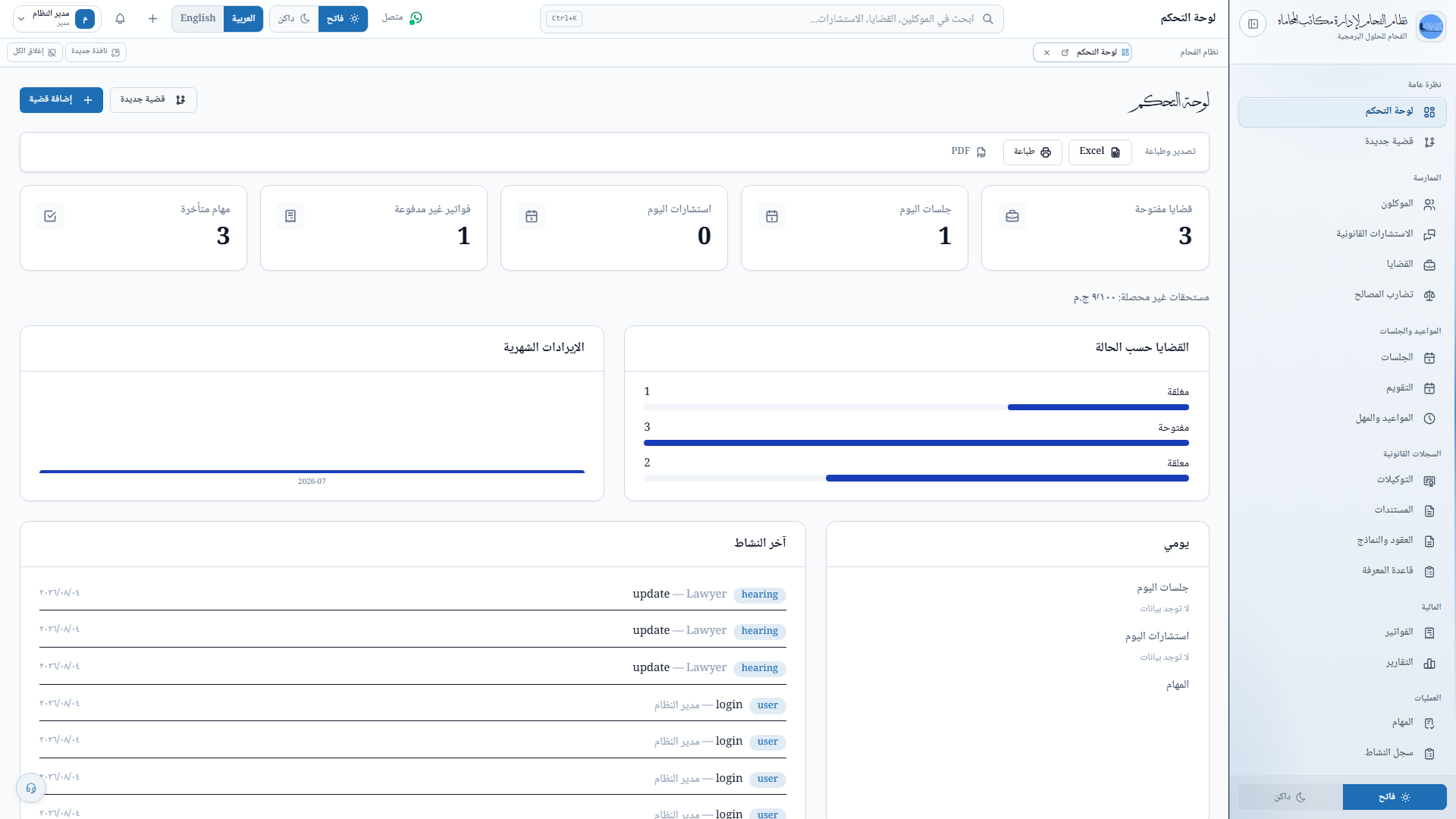Screen dimensions: 1456x819
Task: Select فاتح light mode at sidebar bottom
Action: point(1395,797)
